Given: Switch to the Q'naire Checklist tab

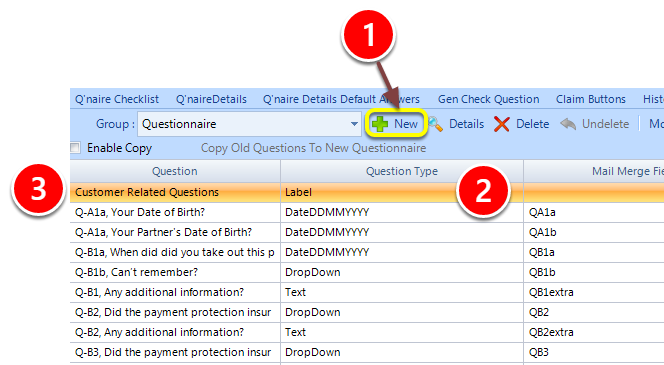Looking at the screenshot, I should tap(117, 99).
